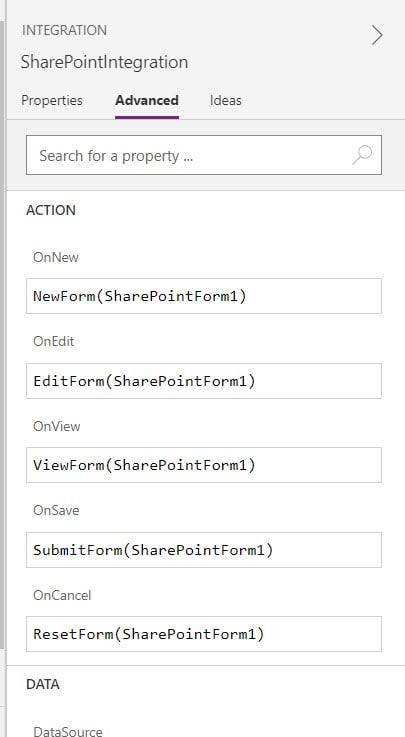Click the OnView property label
Image resolution: width=405 pixels, height=737 pixels.
click(56, 426)
